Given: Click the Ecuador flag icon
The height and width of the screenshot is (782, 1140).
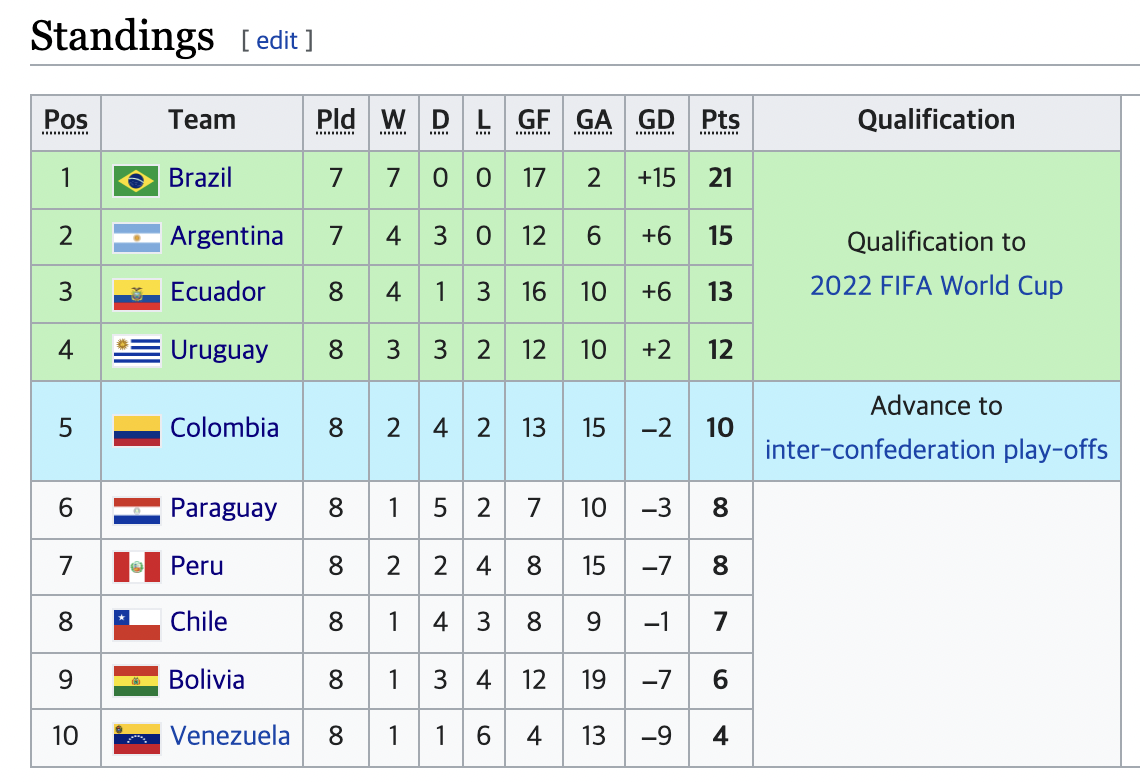Looking at the screenshot, I should coord(137,294).
